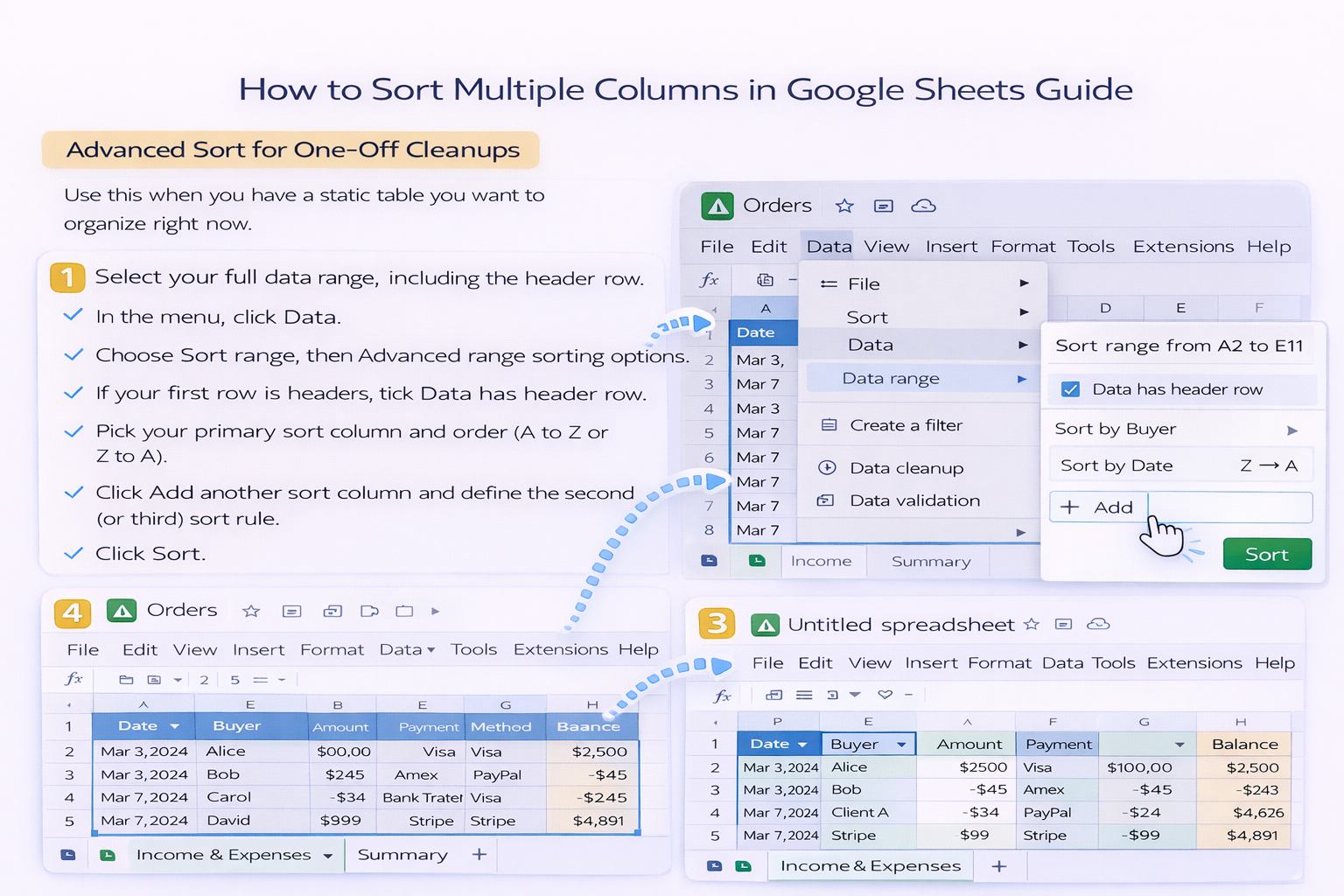The width and height of the screenshot is (1344, 896).
Task: Click the Sheets logo in step 4 Orders window
Action: 122,611
